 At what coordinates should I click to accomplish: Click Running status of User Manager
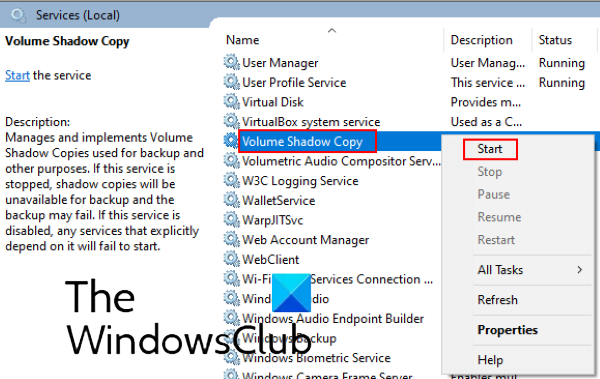click(562, 63)
